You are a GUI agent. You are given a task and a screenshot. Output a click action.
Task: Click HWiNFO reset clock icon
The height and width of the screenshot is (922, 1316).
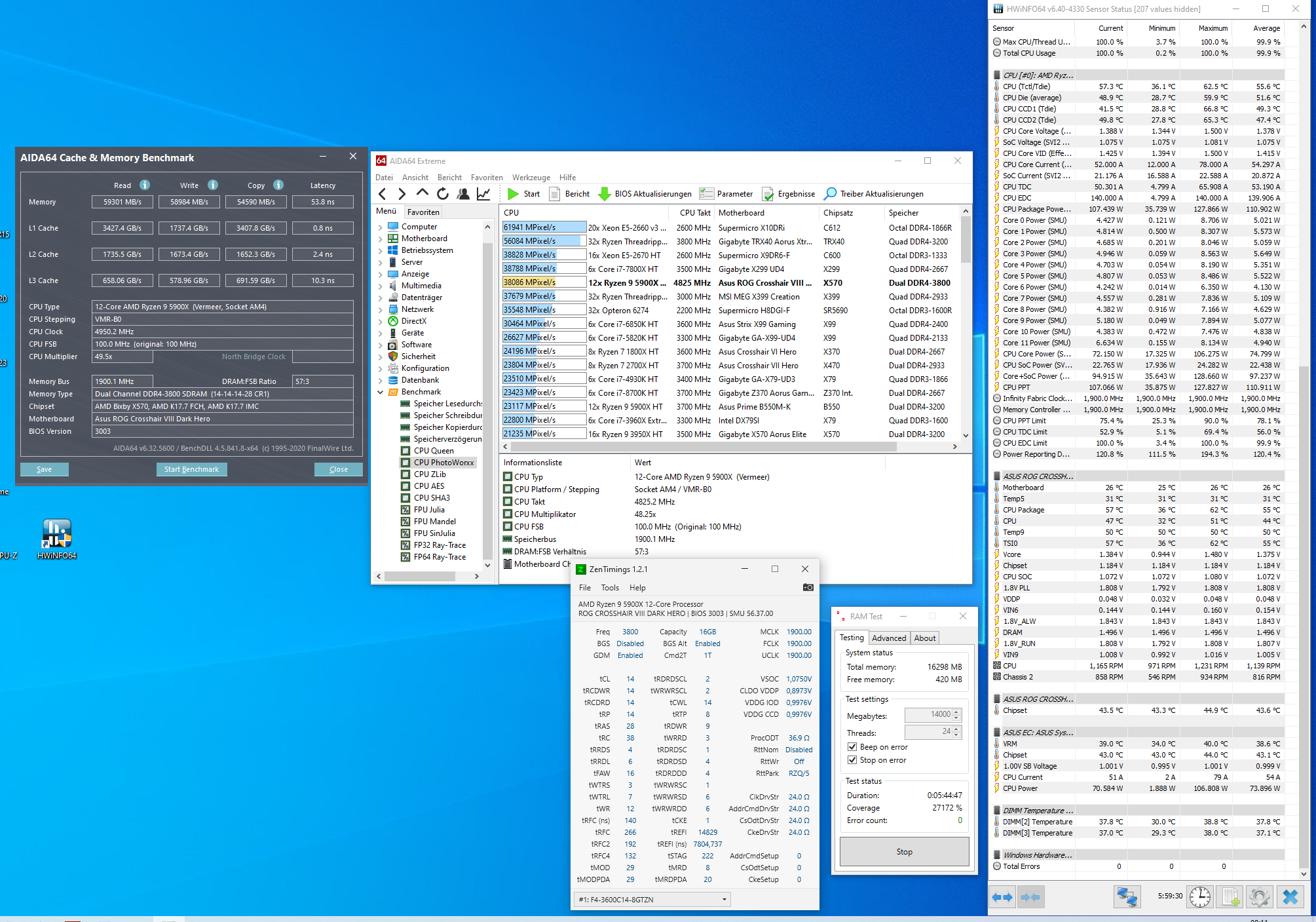pyautogui.click(x=1200, y=896)
